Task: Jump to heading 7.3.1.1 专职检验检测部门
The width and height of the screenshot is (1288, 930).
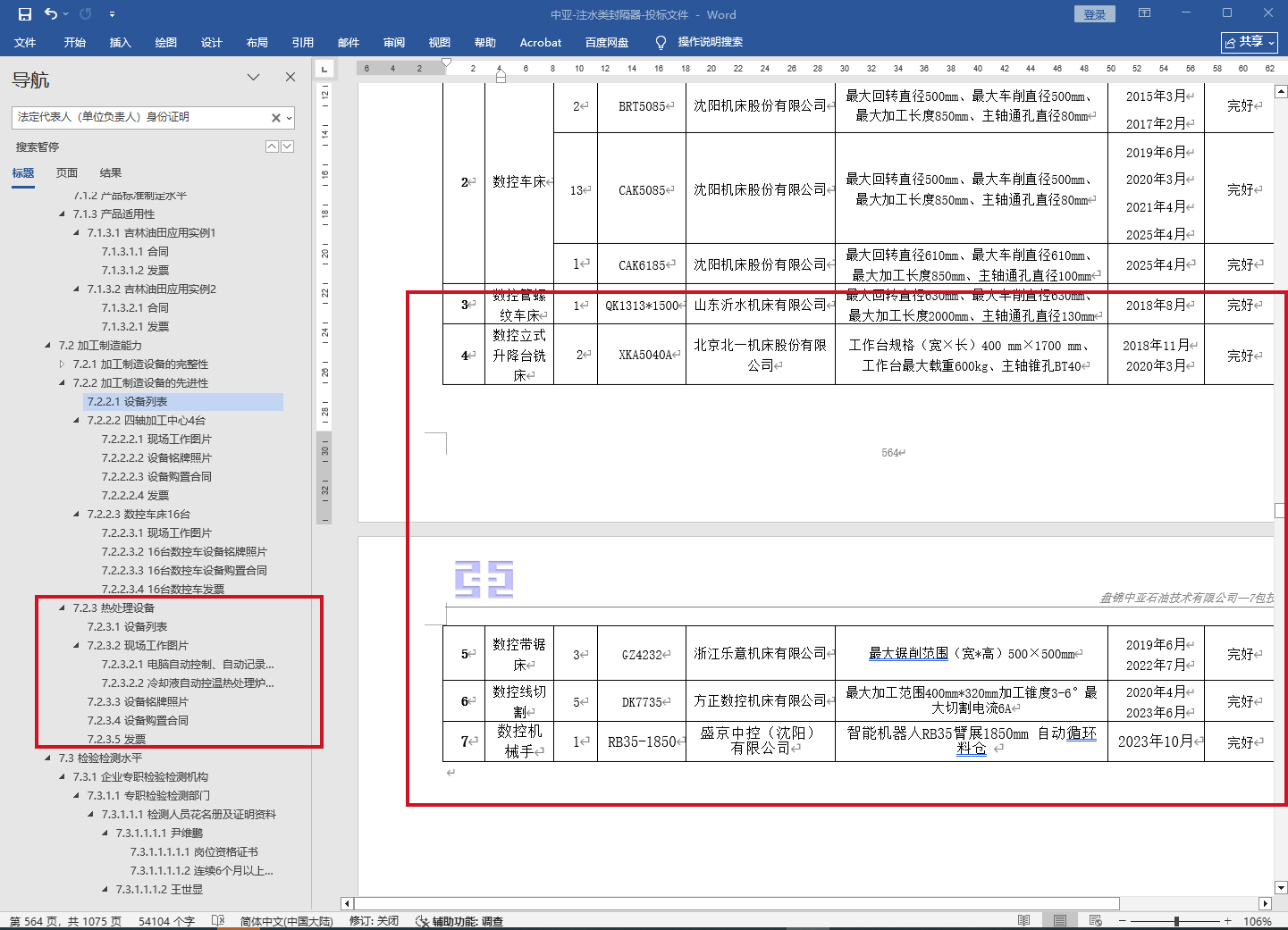Action: coord(148,796)
